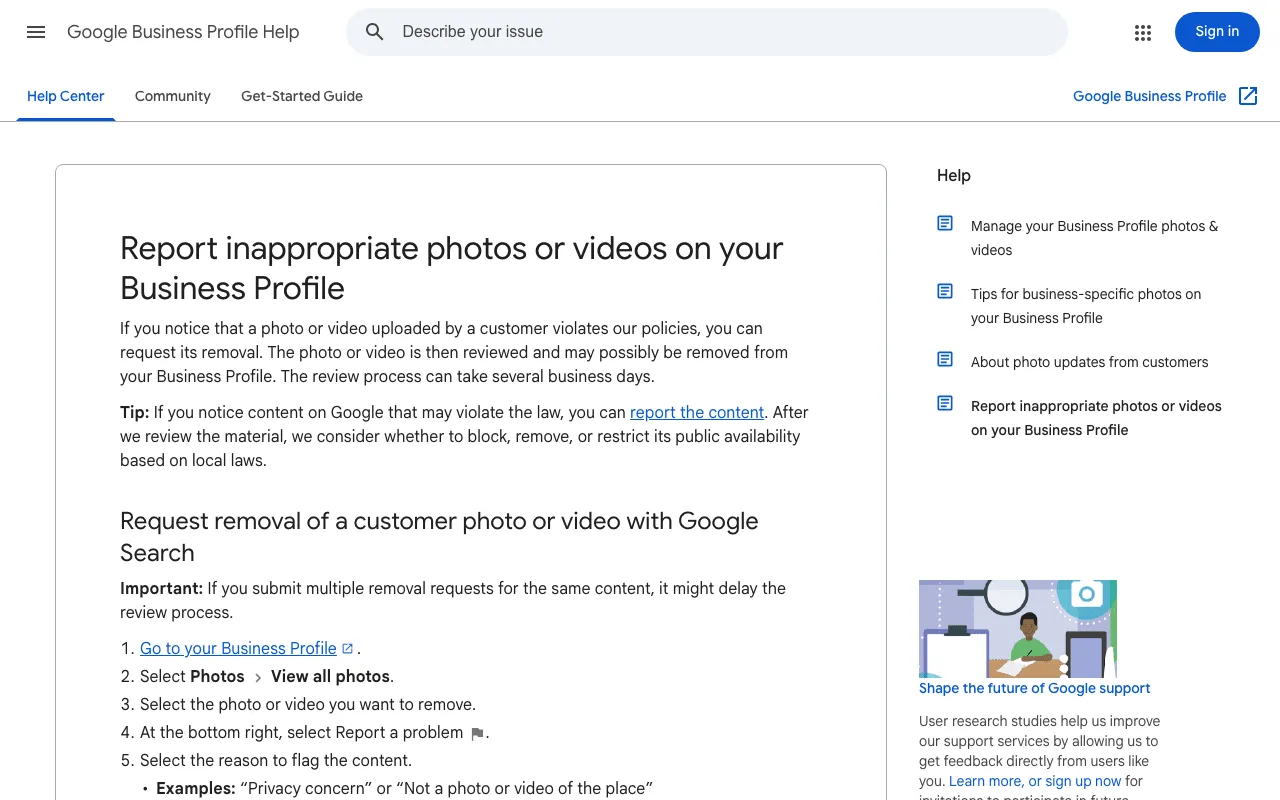
Task: Switch to the Help Center tab
Action: (66, 96)
